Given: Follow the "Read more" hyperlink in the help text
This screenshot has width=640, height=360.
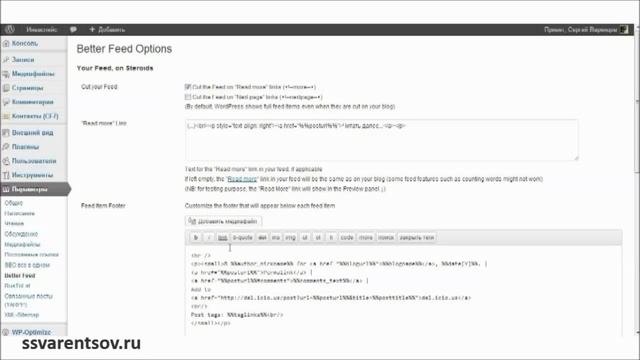Looking at the screenshot, I should [242, 179].
